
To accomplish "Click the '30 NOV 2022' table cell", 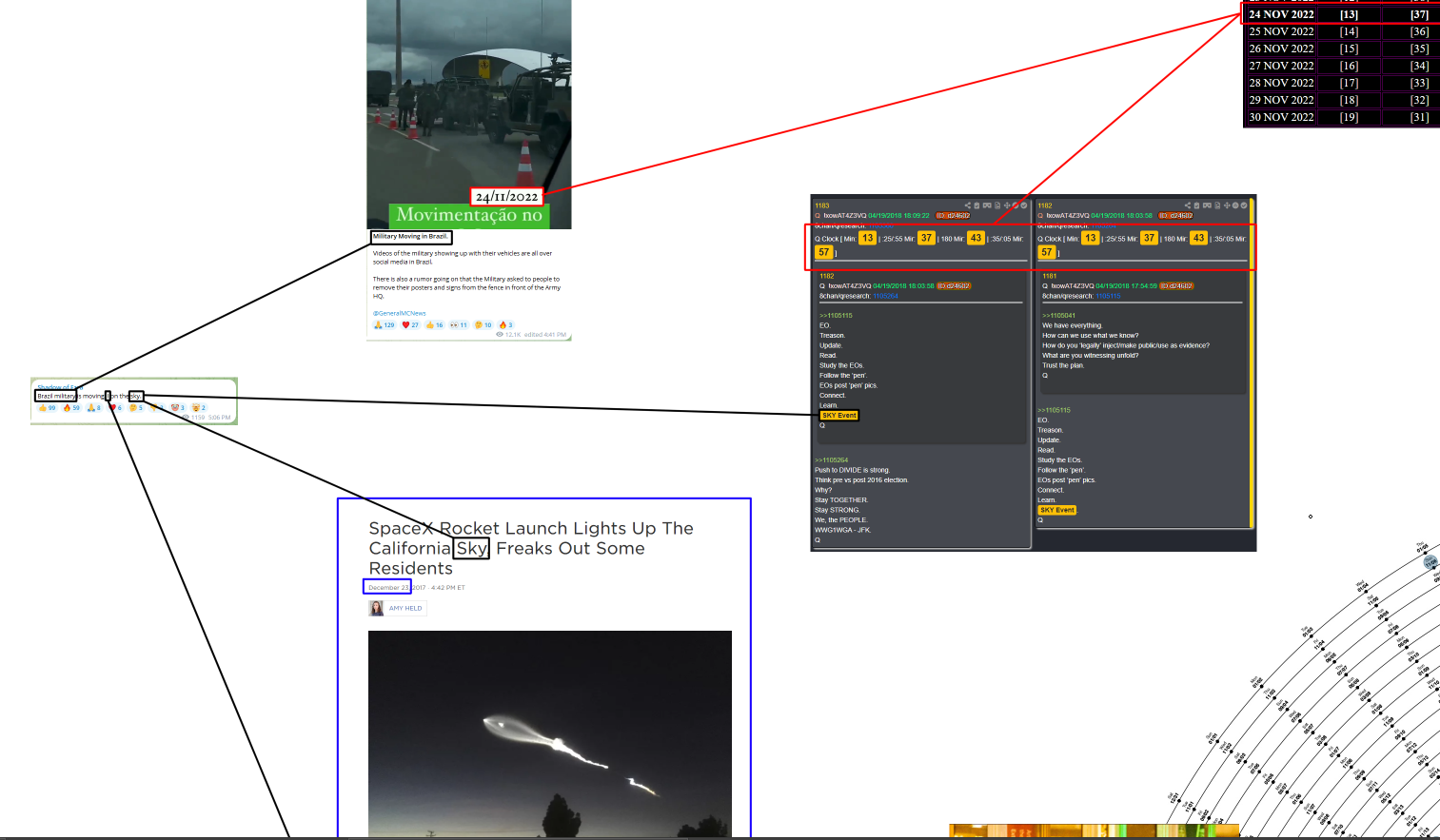I will click(x=1281, y=117).
